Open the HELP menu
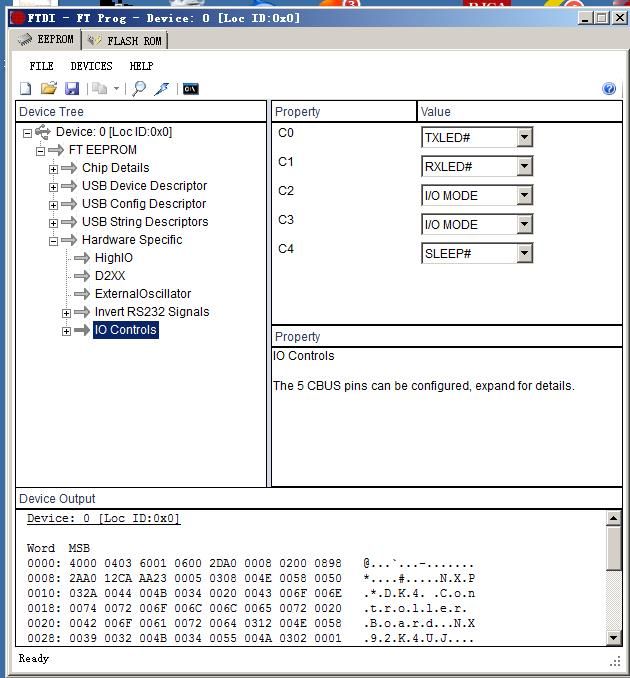 141,66
